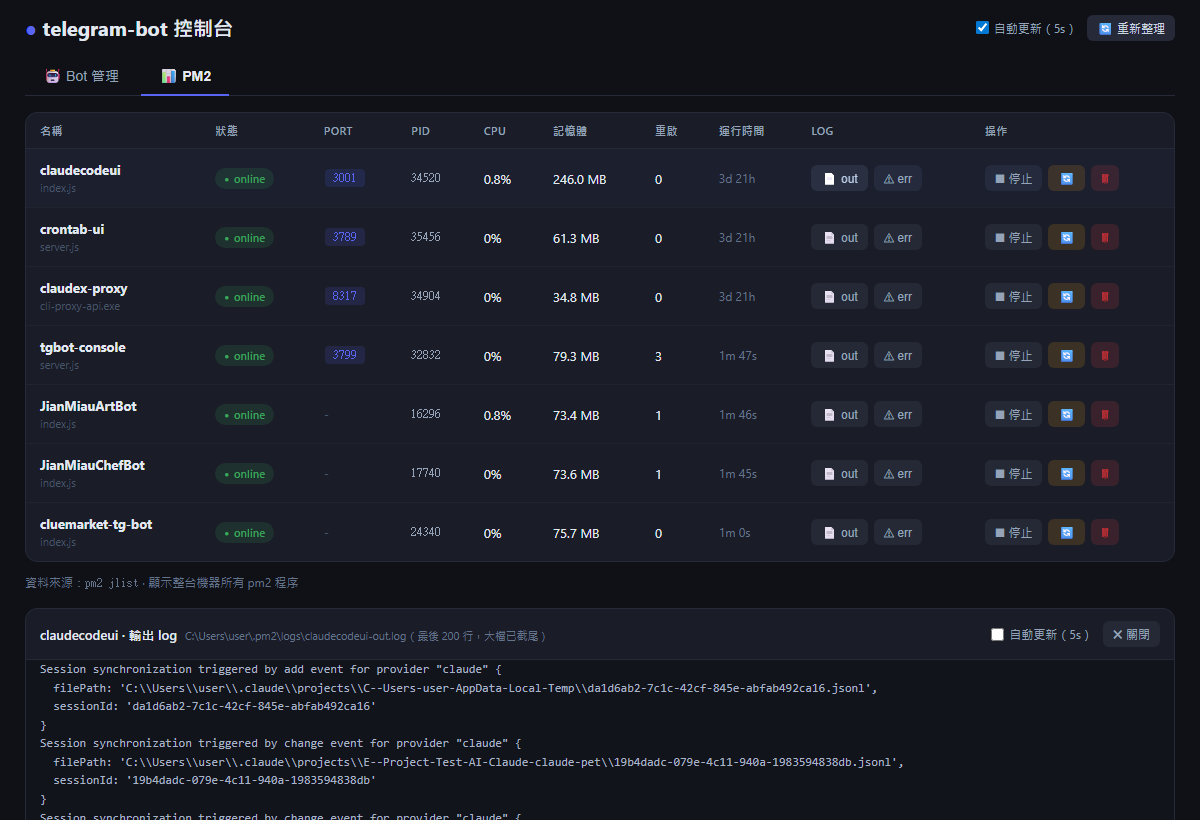Restart the tgbot-console process
Image resolution: width=1200 pixels, height=820 pixels.
coord(1066,356)
